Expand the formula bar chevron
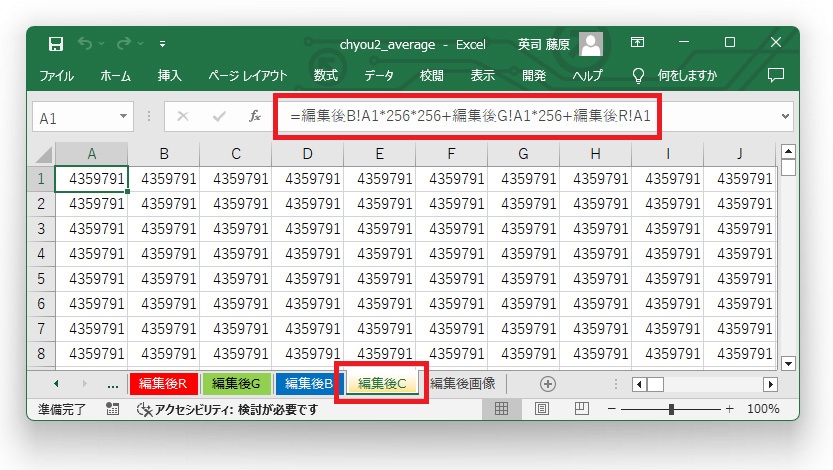 click(x=785, y=116)
